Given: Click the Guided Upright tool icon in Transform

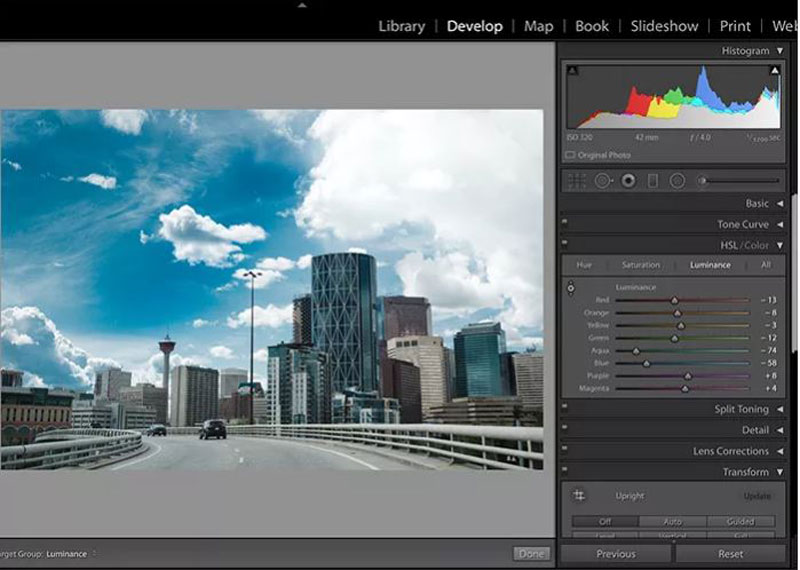Looking at the screenshot, I should [x=578, y=495].
